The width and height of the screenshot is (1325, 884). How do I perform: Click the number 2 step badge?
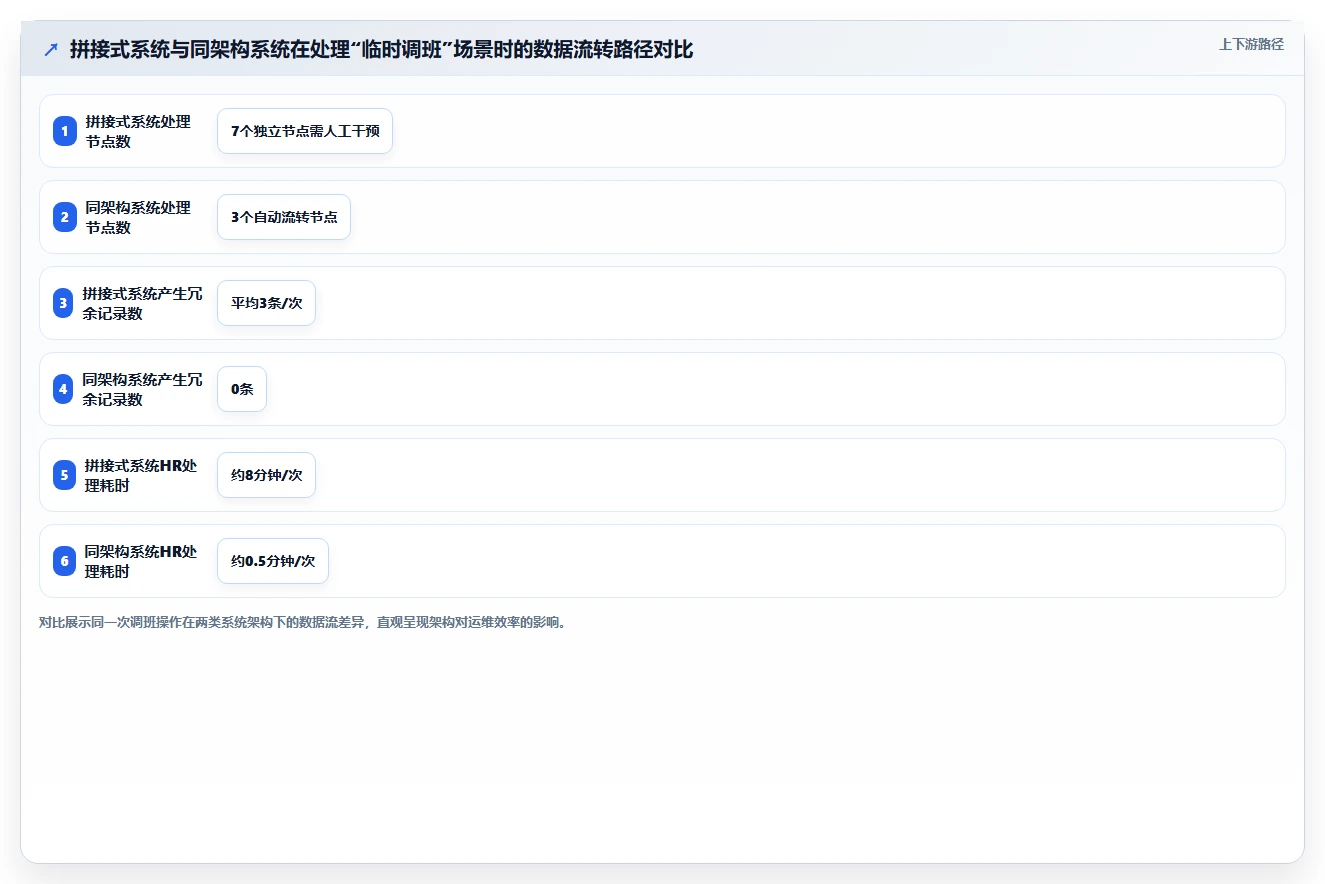(65, 217)
